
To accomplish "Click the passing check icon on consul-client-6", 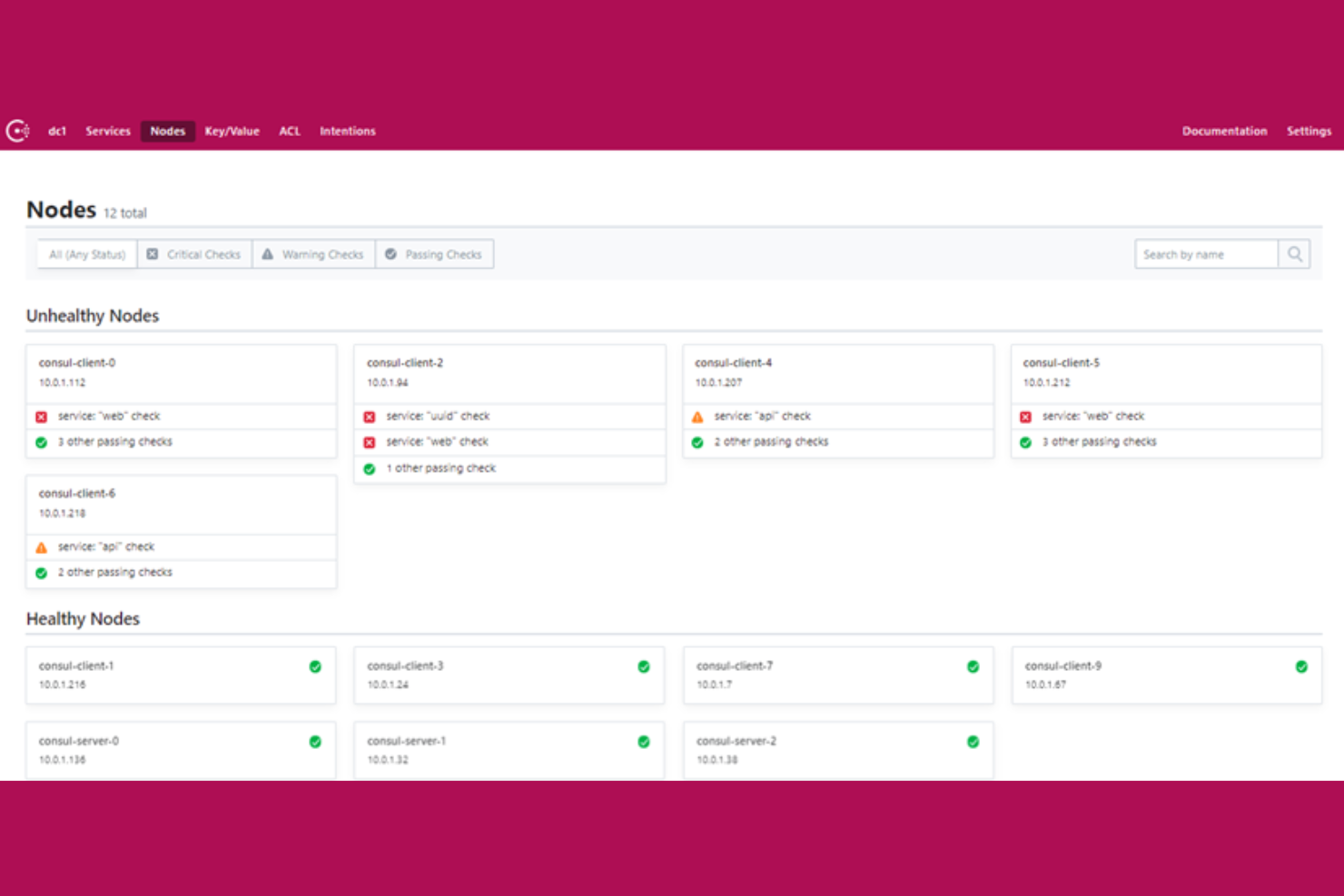I will (x=41, y=573).
